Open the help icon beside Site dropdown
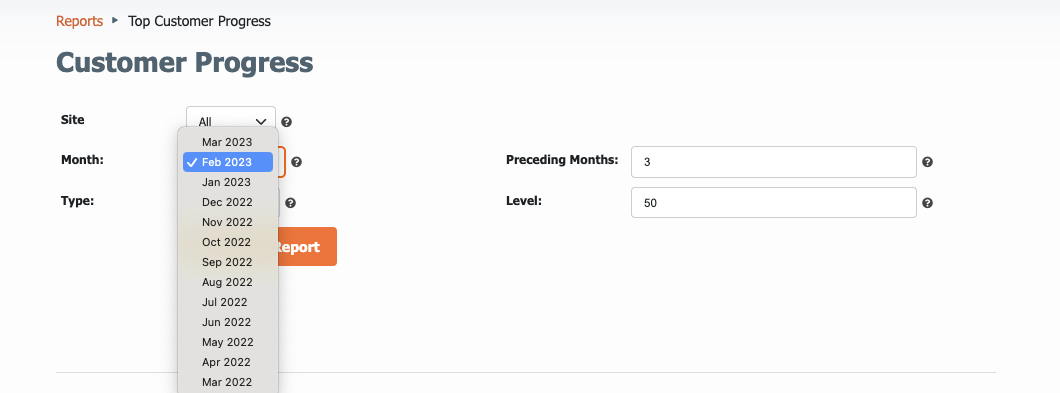 click(x=287, y=122)
